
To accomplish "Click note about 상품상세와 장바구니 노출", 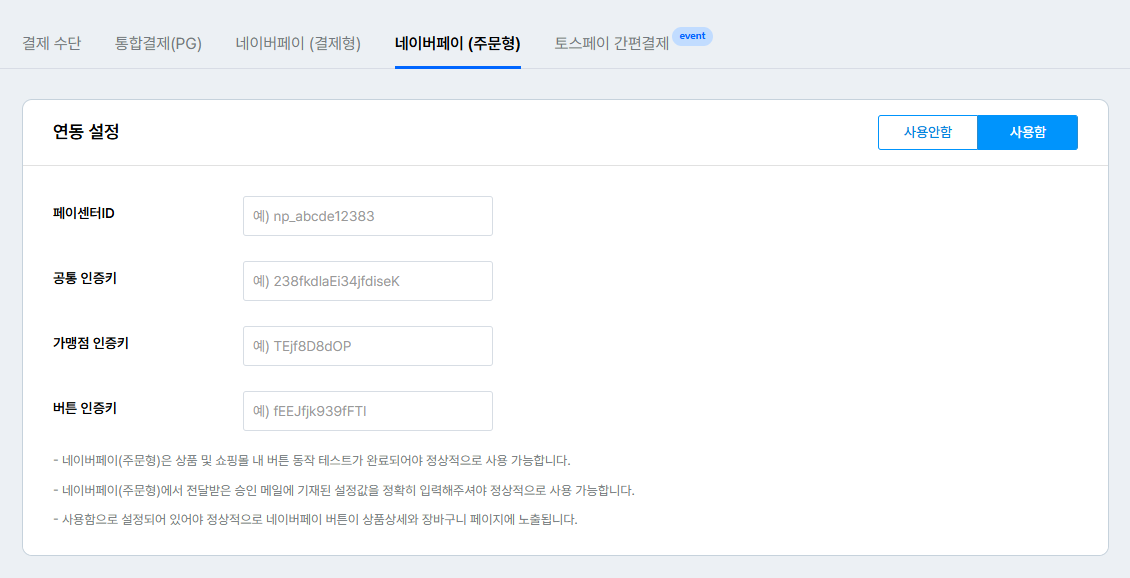I will pos(316,520).
